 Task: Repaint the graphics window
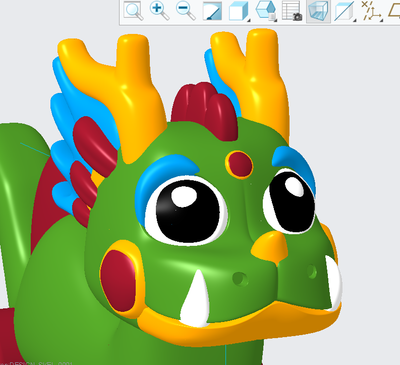(212, 11)
